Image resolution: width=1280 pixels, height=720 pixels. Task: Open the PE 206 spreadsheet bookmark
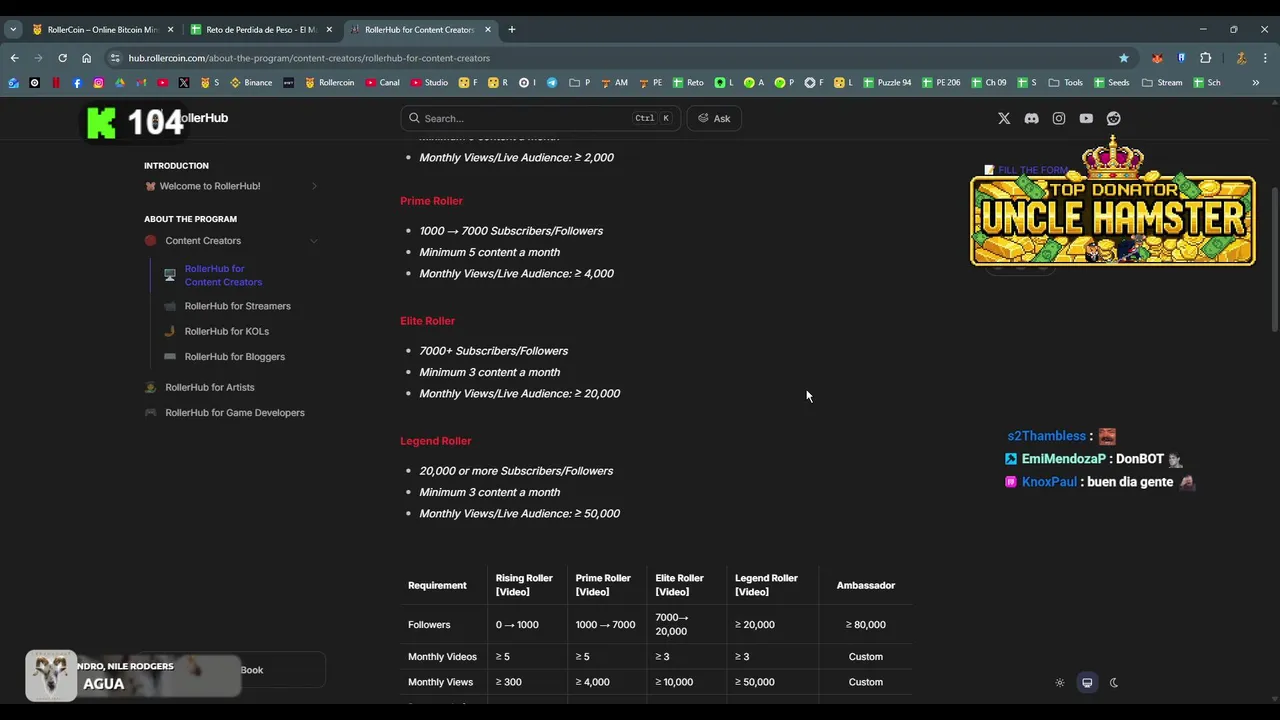941,83
